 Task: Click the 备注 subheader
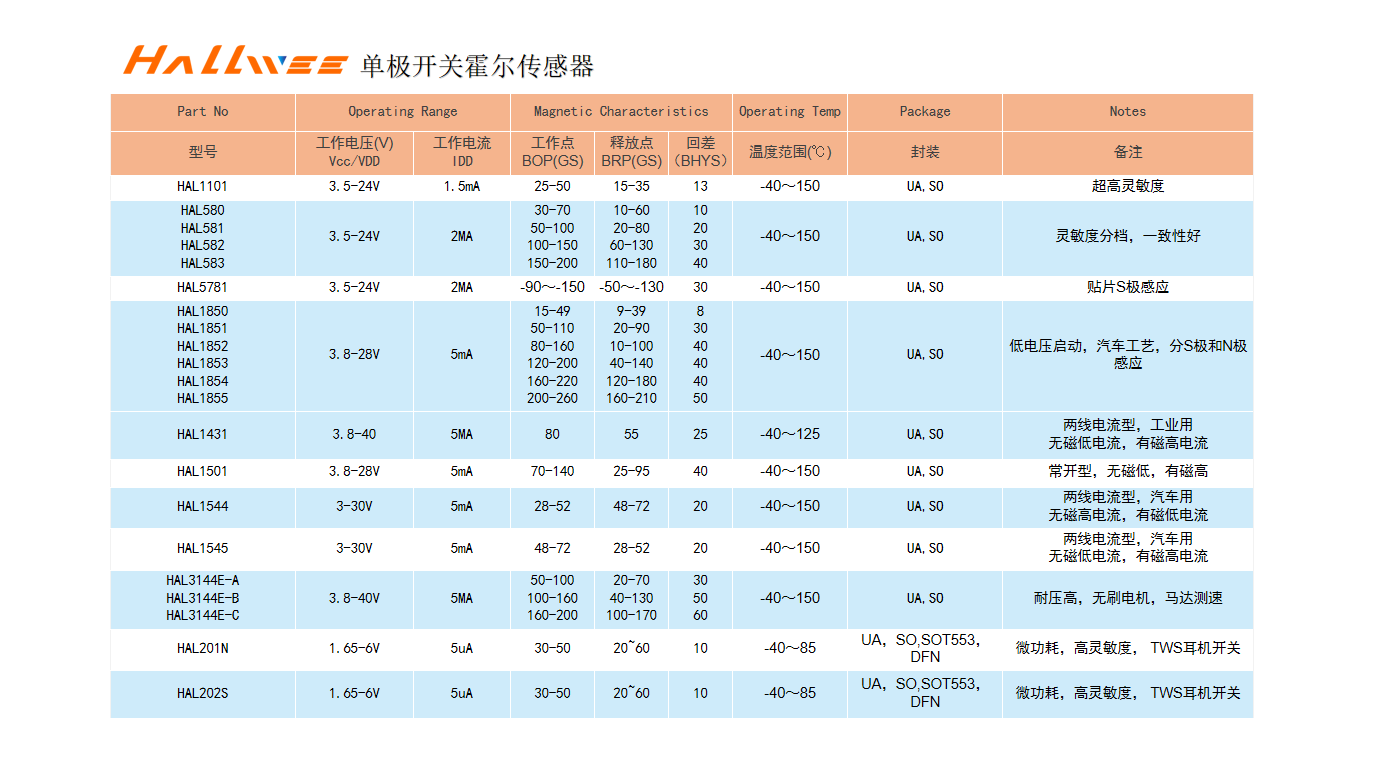1128,153
